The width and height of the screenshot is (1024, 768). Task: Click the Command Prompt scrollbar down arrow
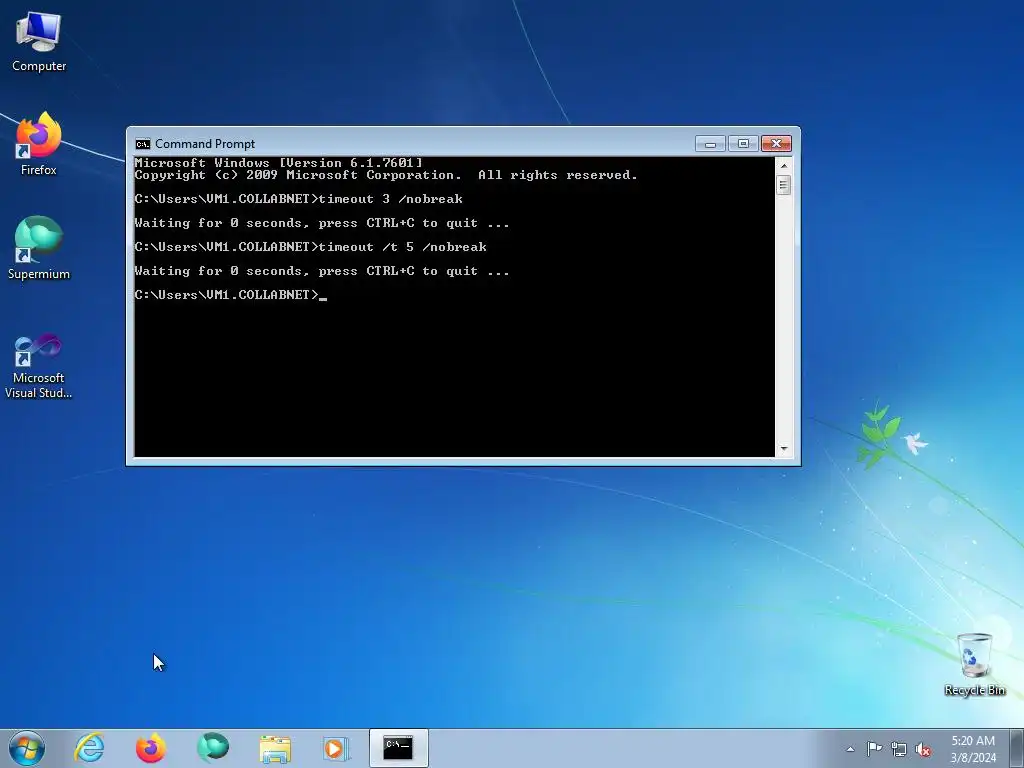click(x=784, y=449)
